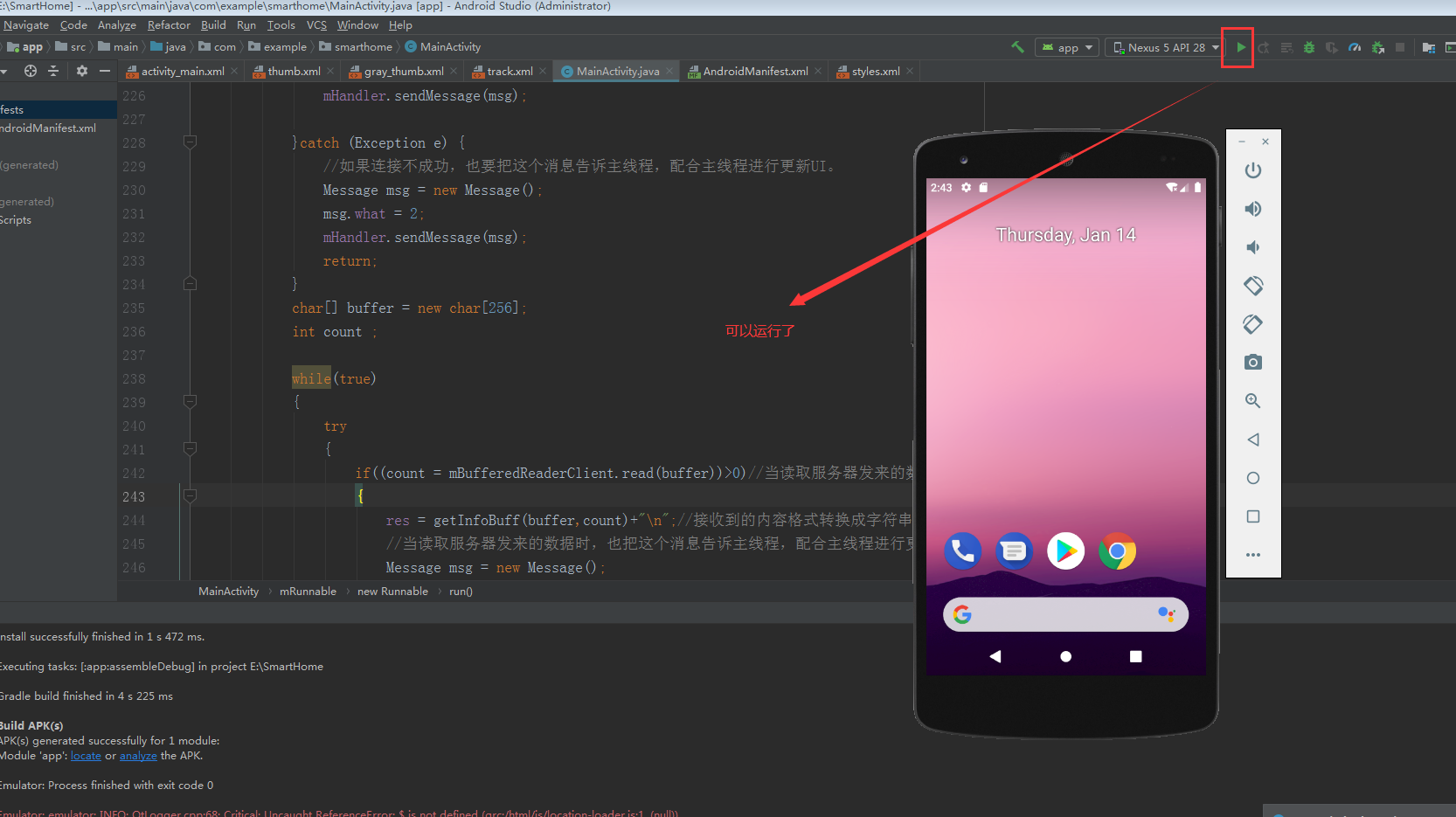Select the Debug icon in the toolbar
Screen dimensions: 1456x817
pos(1308,48)
